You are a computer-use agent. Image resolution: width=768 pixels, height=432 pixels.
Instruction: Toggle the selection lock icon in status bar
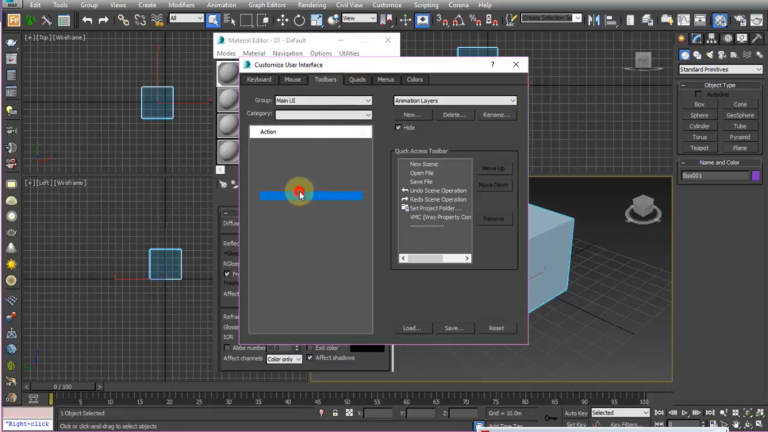(335, 413)
